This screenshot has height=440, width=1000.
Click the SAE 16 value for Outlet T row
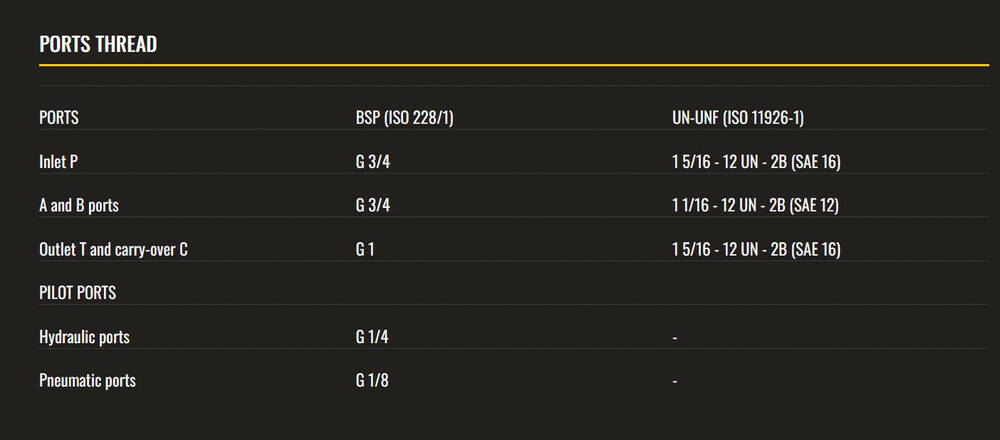(755, 250)
